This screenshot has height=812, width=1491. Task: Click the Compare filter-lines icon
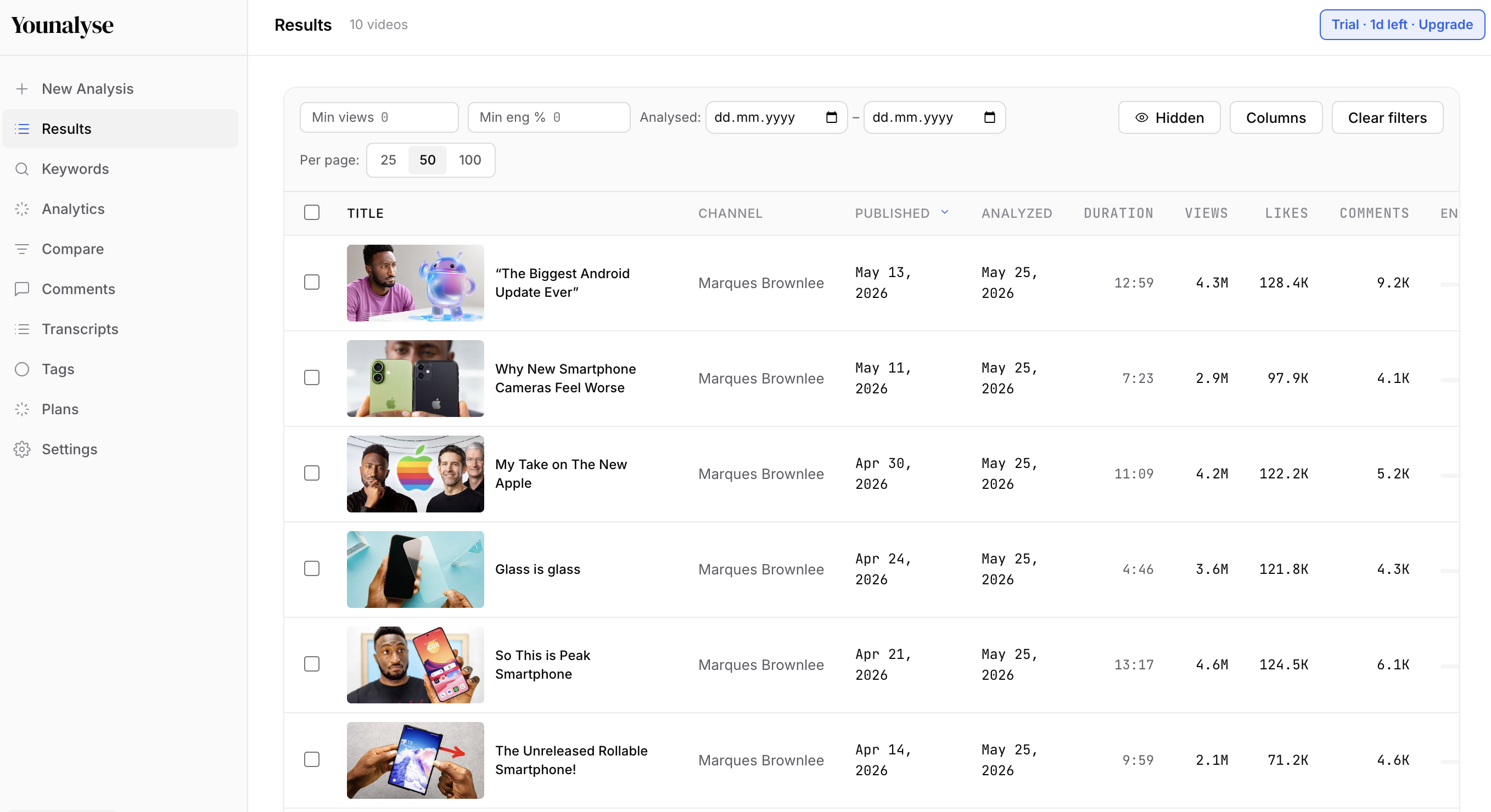coord(22,249)
